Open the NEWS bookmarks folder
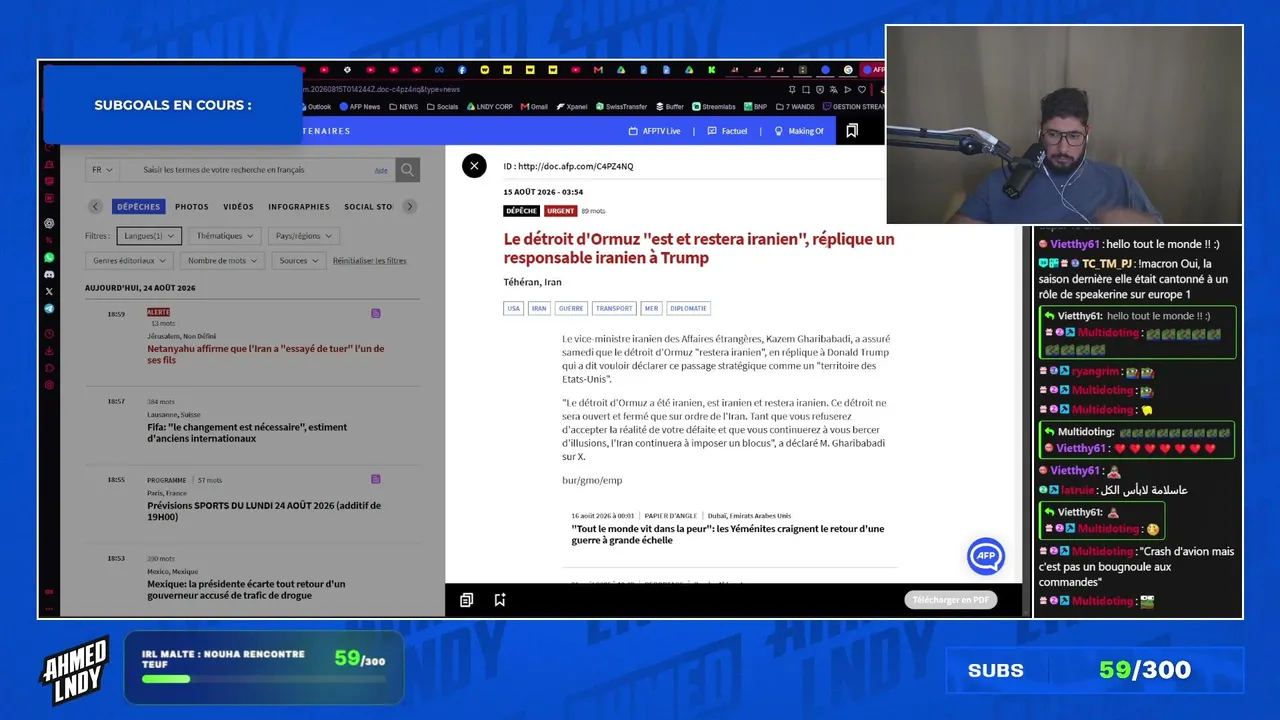The width and height of the screenshot is (1280, 720). click(404, 107)
